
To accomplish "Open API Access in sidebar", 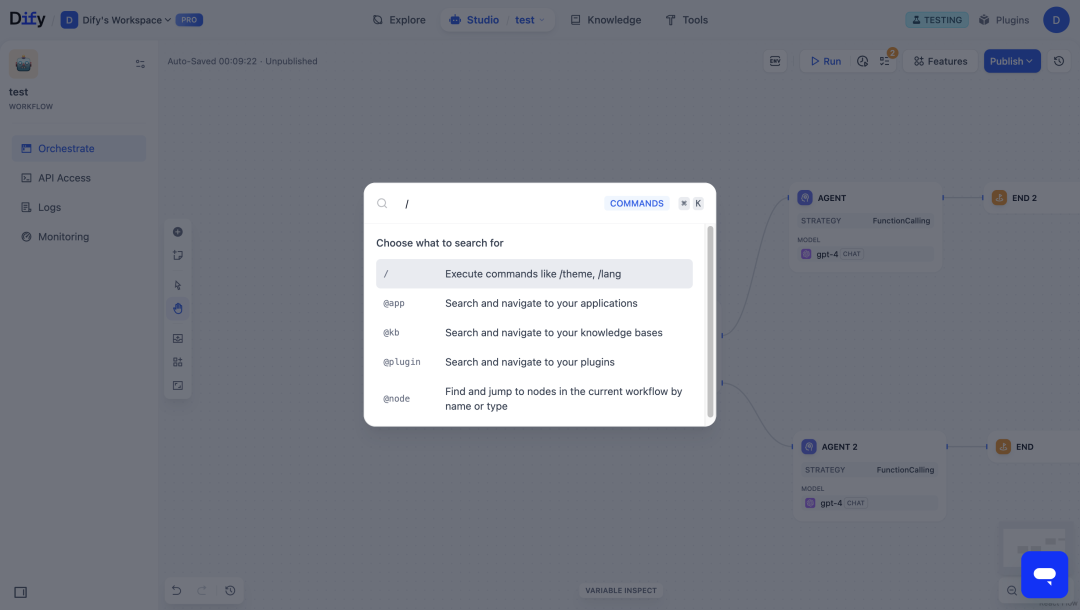I will coord(64,178).
